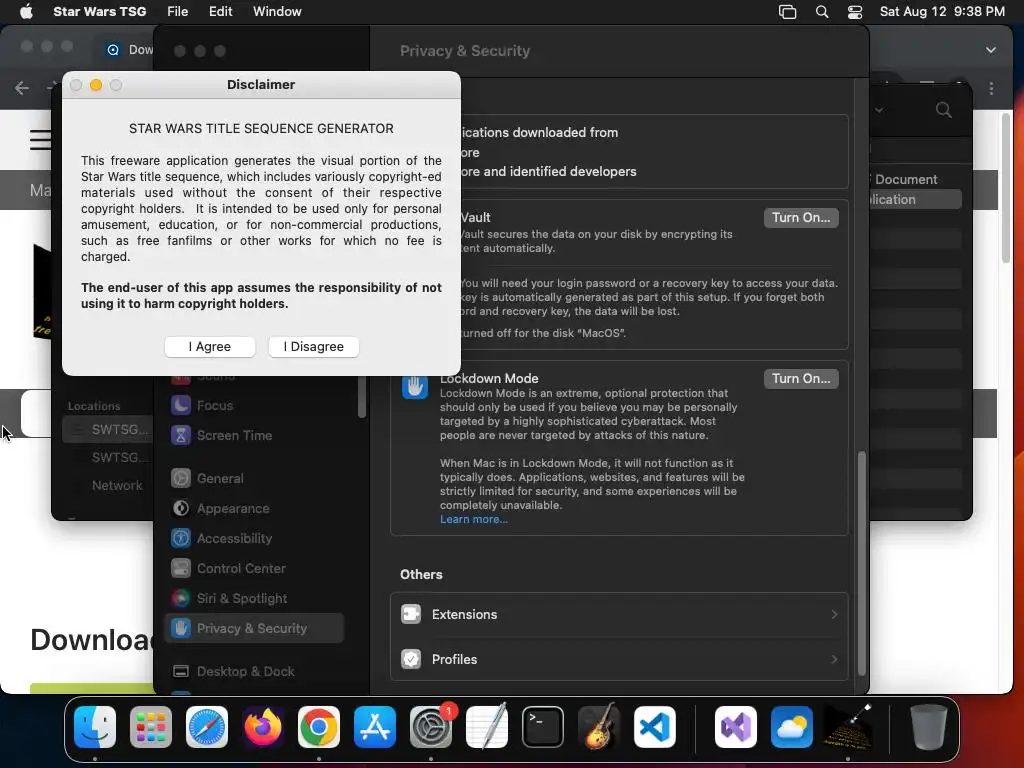This screenshot has height=768, width=1024.
Task: Click the Lockdown Mode hand icon
Action: click(415, 387)
